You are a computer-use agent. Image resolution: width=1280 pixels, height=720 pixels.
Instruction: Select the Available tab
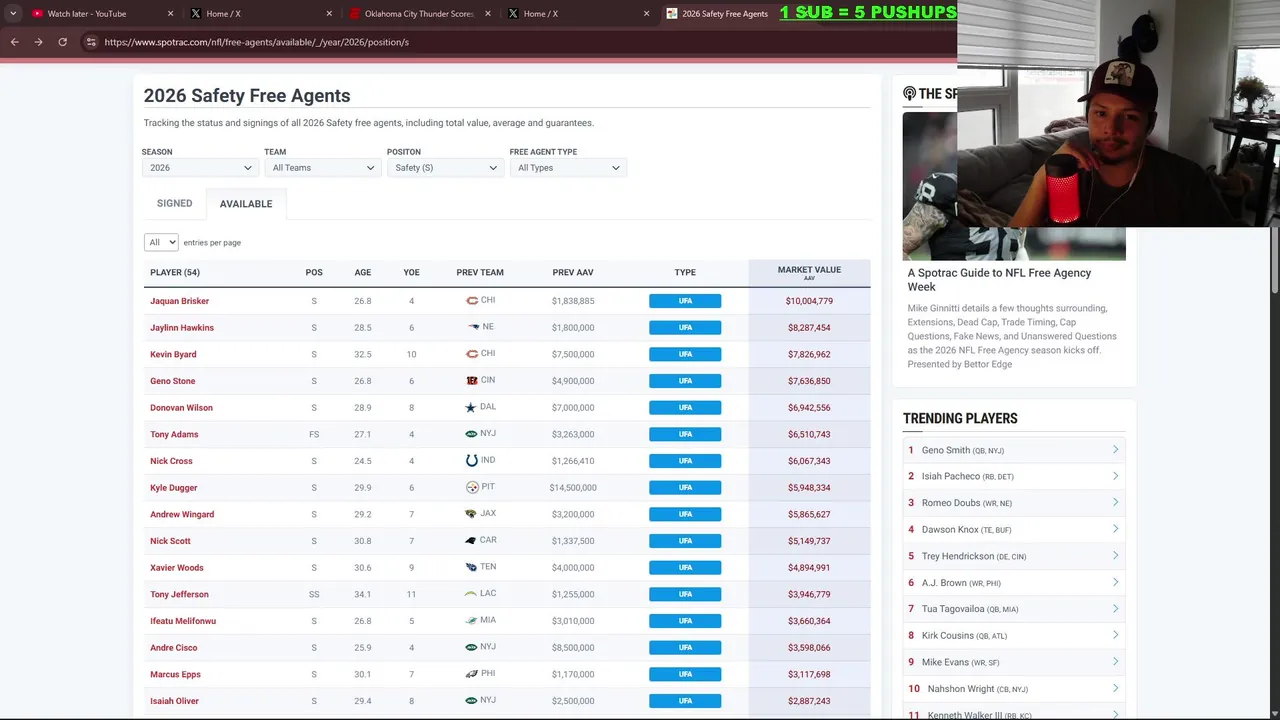tap(246, 204)
